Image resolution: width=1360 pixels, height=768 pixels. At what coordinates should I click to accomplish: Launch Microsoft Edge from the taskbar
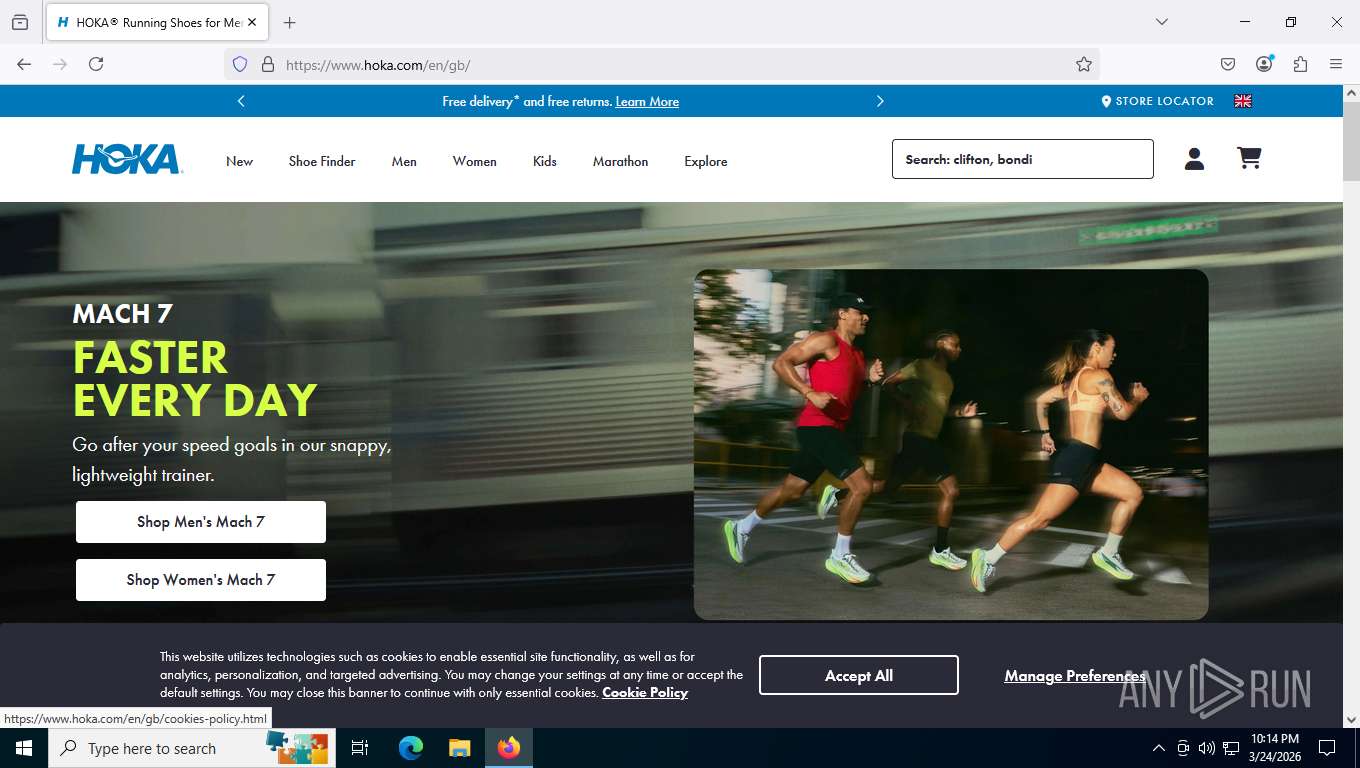click(x=411, y=748)
